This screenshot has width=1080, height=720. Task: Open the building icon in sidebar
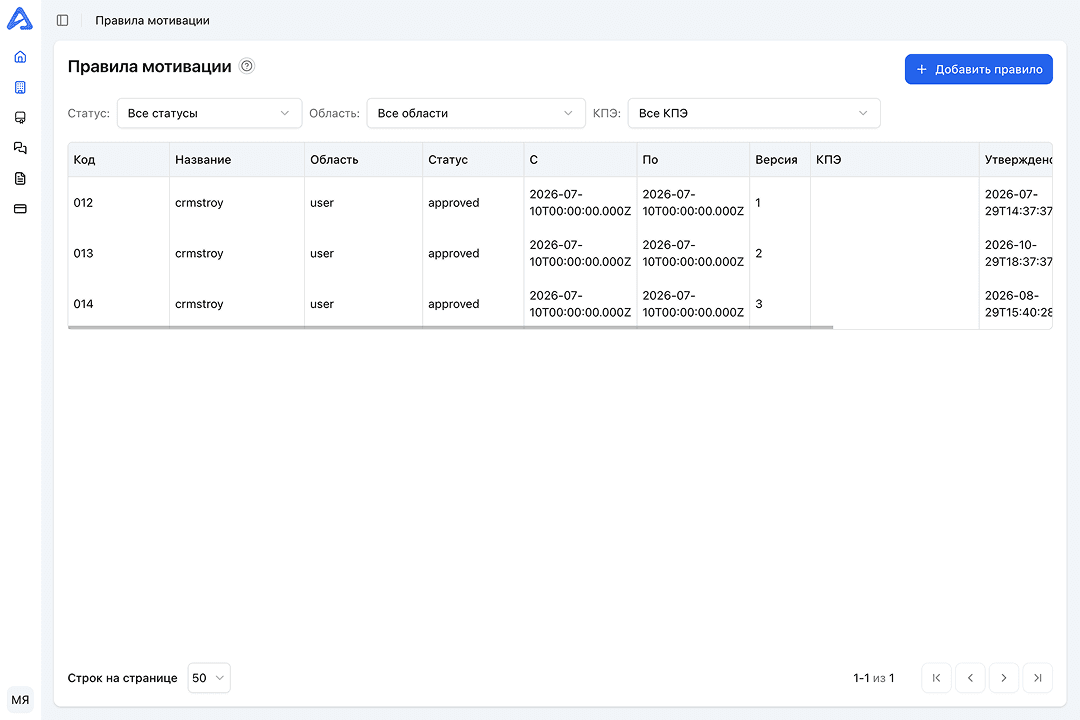(x=20, y=88)
